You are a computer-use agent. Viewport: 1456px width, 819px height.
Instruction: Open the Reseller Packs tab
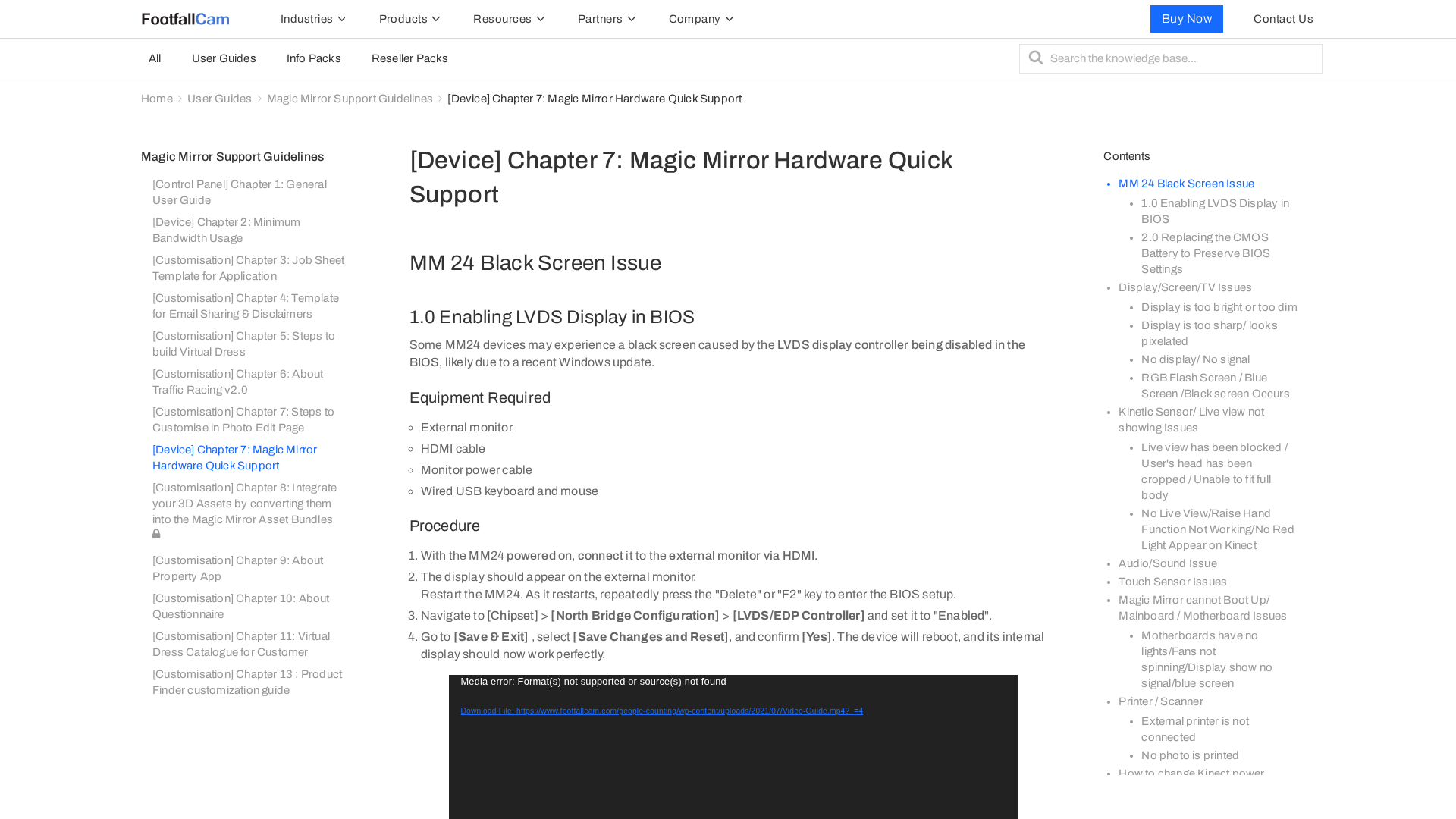[409, 58]
